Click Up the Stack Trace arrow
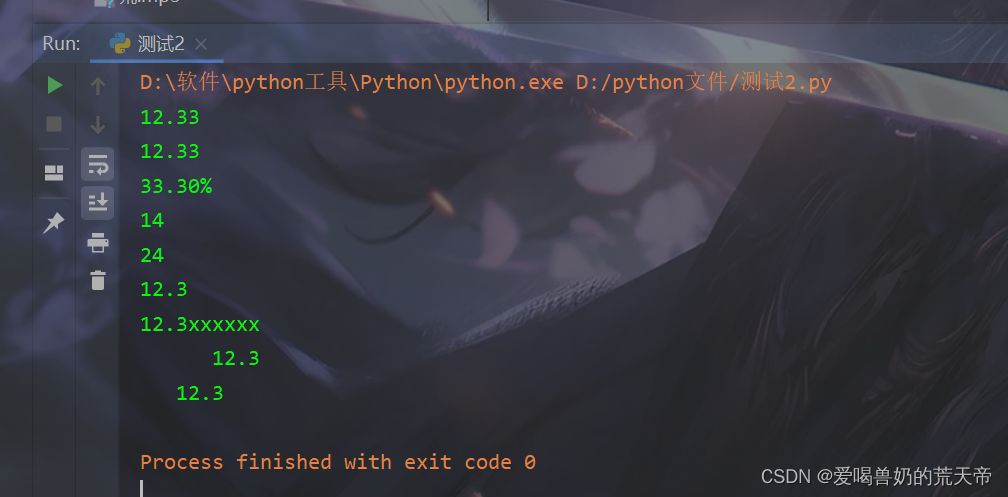The height and width of the screenshot is (497, 1008). tap(98, 86)
